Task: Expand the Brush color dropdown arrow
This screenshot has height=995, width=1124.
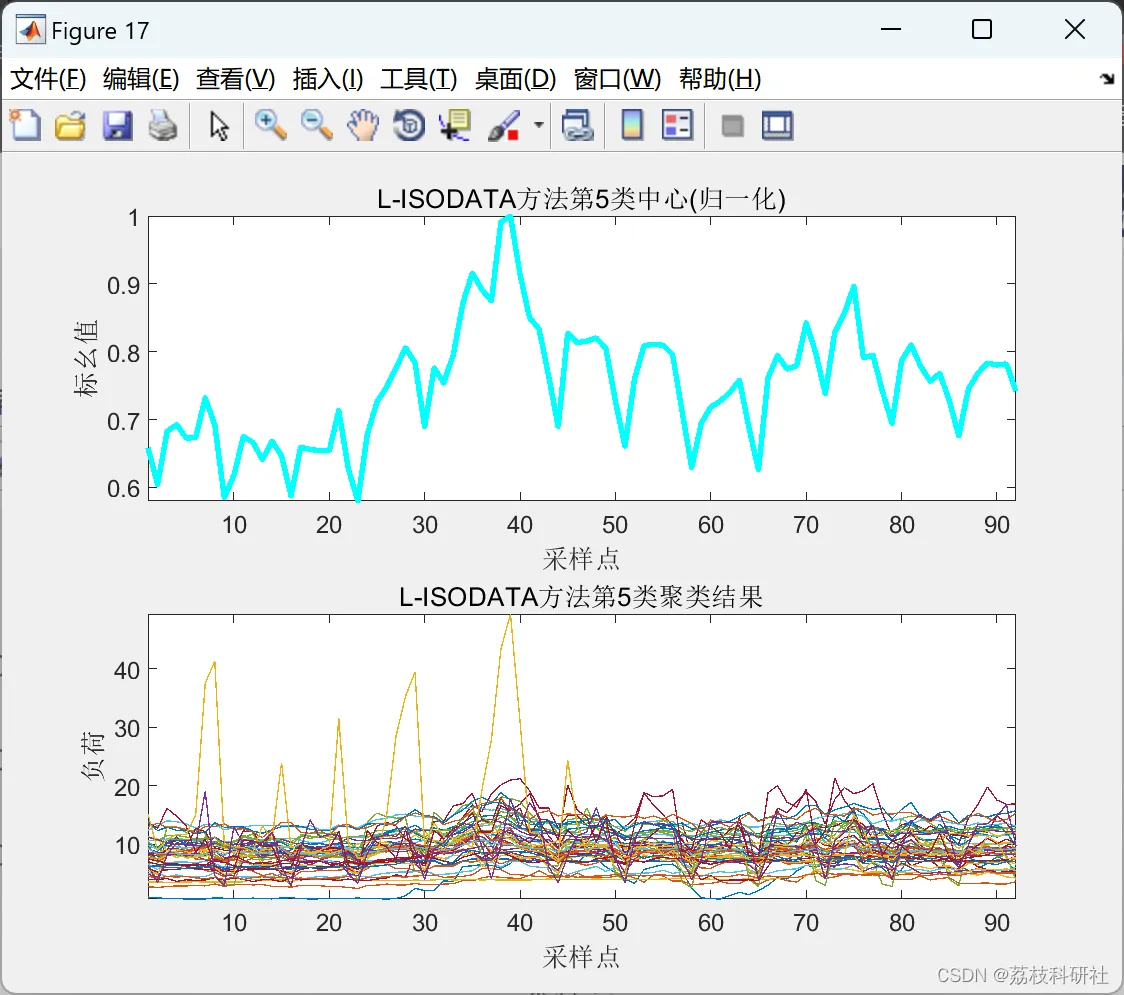Action: (538, 125)
